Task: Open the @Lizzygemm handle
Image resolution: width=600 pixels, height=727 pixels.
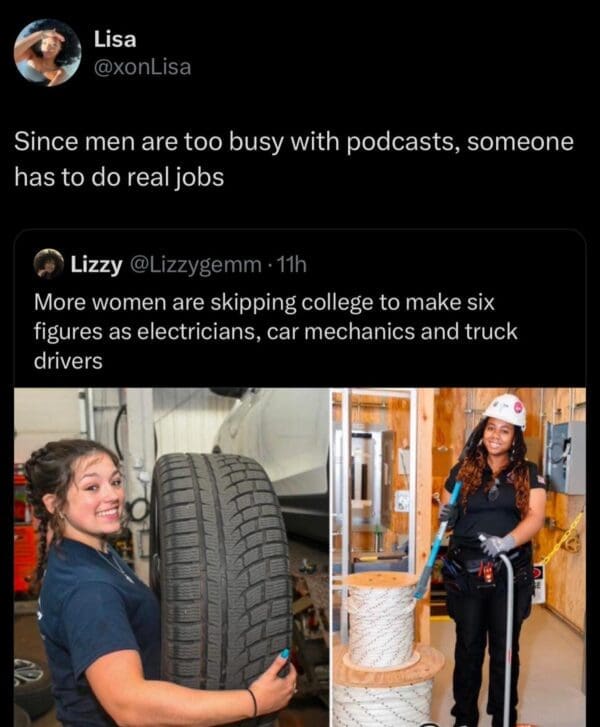Action: (x=197, y=265)
